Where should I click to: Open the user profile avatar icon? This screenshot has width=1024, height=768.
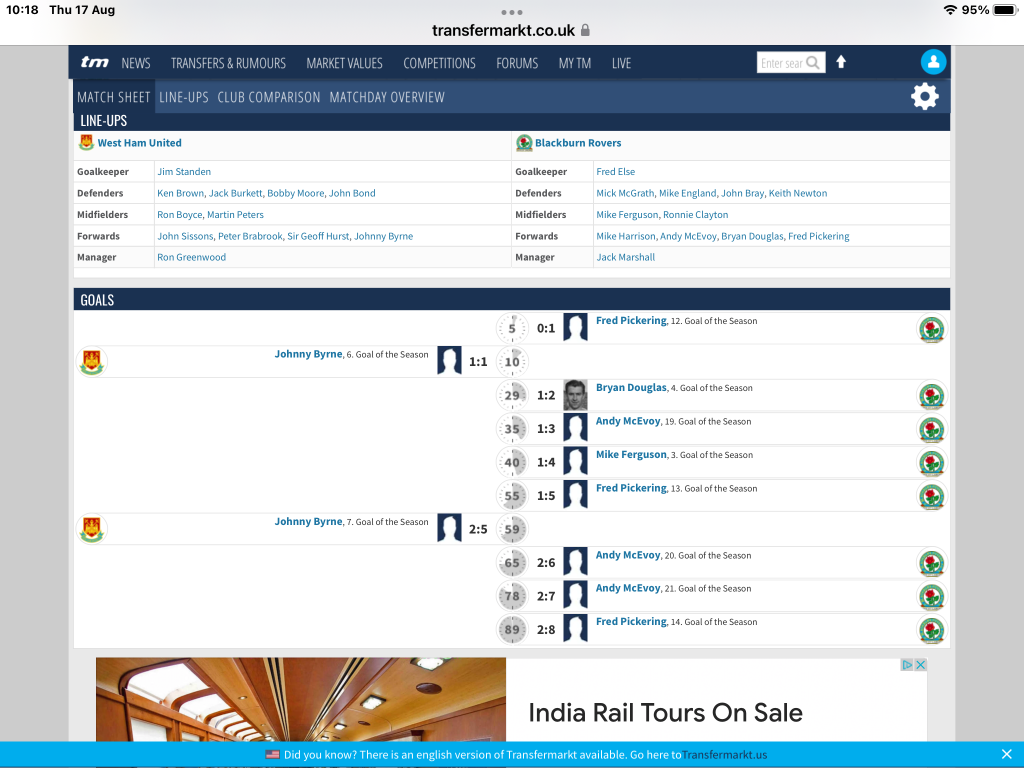[x=932, y=62]
